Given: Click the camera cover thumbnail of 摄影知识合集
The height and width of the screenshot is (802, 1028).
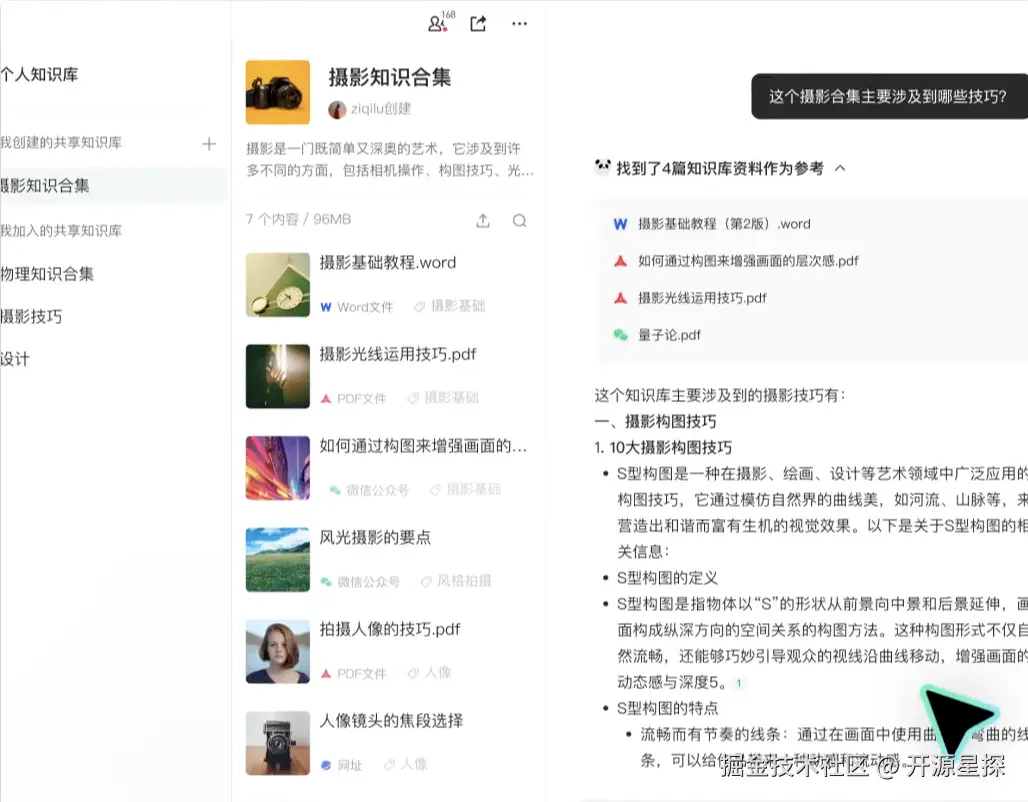Looking at the screenshot, I should tap(277, 92).
